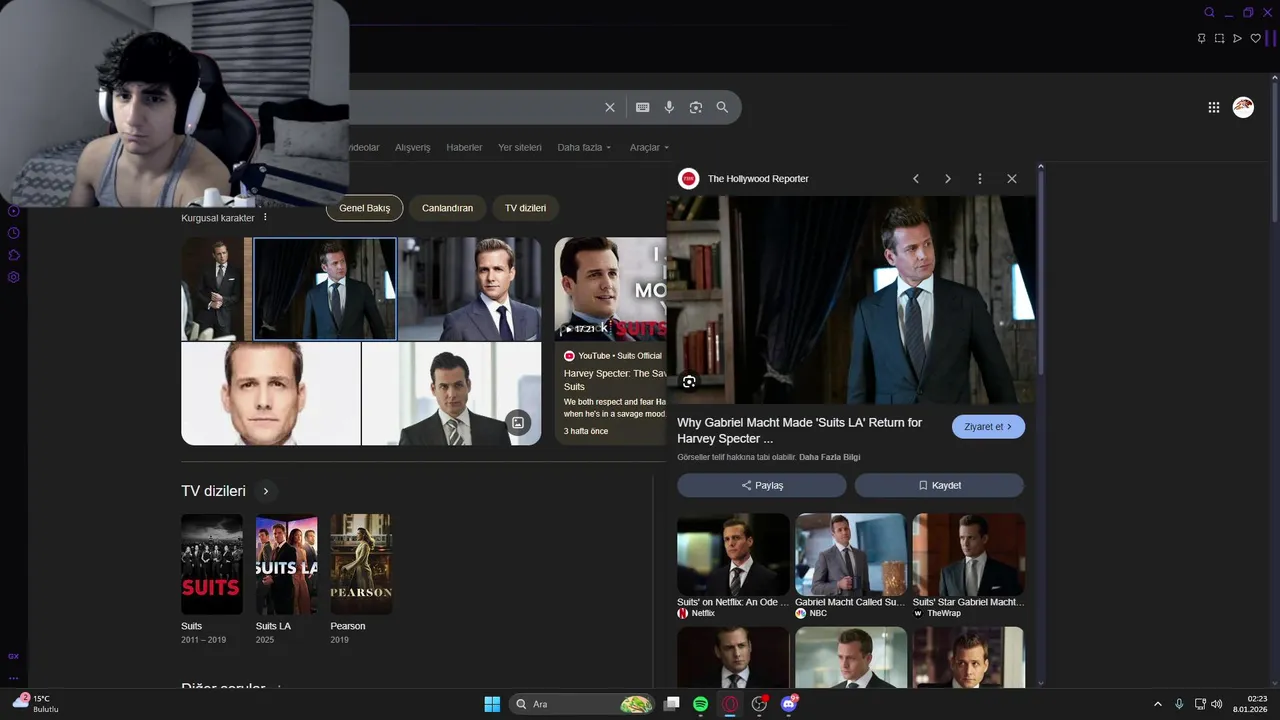
Task: Open three-dot options in image preview header
Action: tap(979, 178)
